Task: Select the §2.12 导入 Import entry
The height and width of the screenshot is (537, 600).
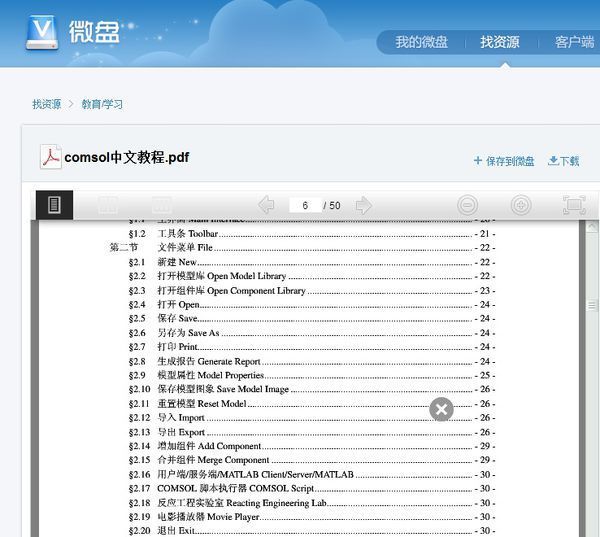Action: (x=312, y=418)
